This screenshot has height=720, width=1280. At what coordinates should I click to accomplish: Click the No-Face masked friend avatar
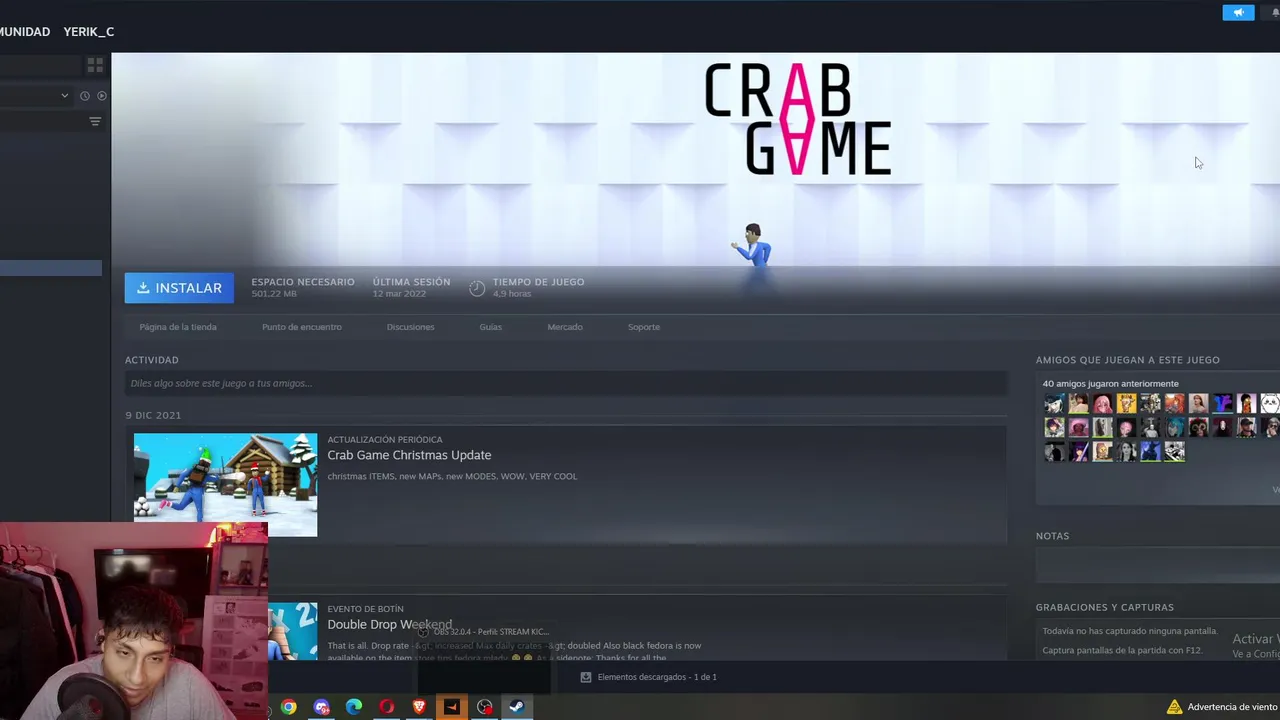pyautogui.click(x=1222, y=427)
